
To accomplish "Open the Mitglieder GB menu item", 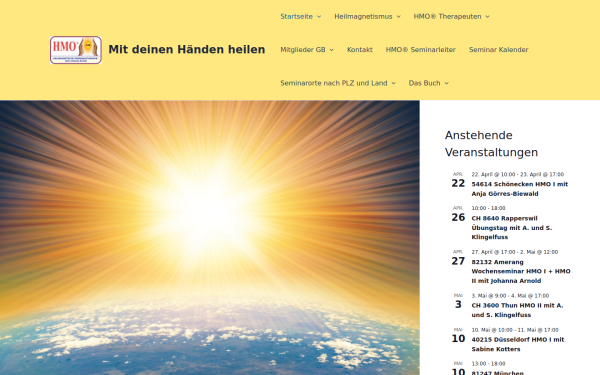I will coord(303,50).
